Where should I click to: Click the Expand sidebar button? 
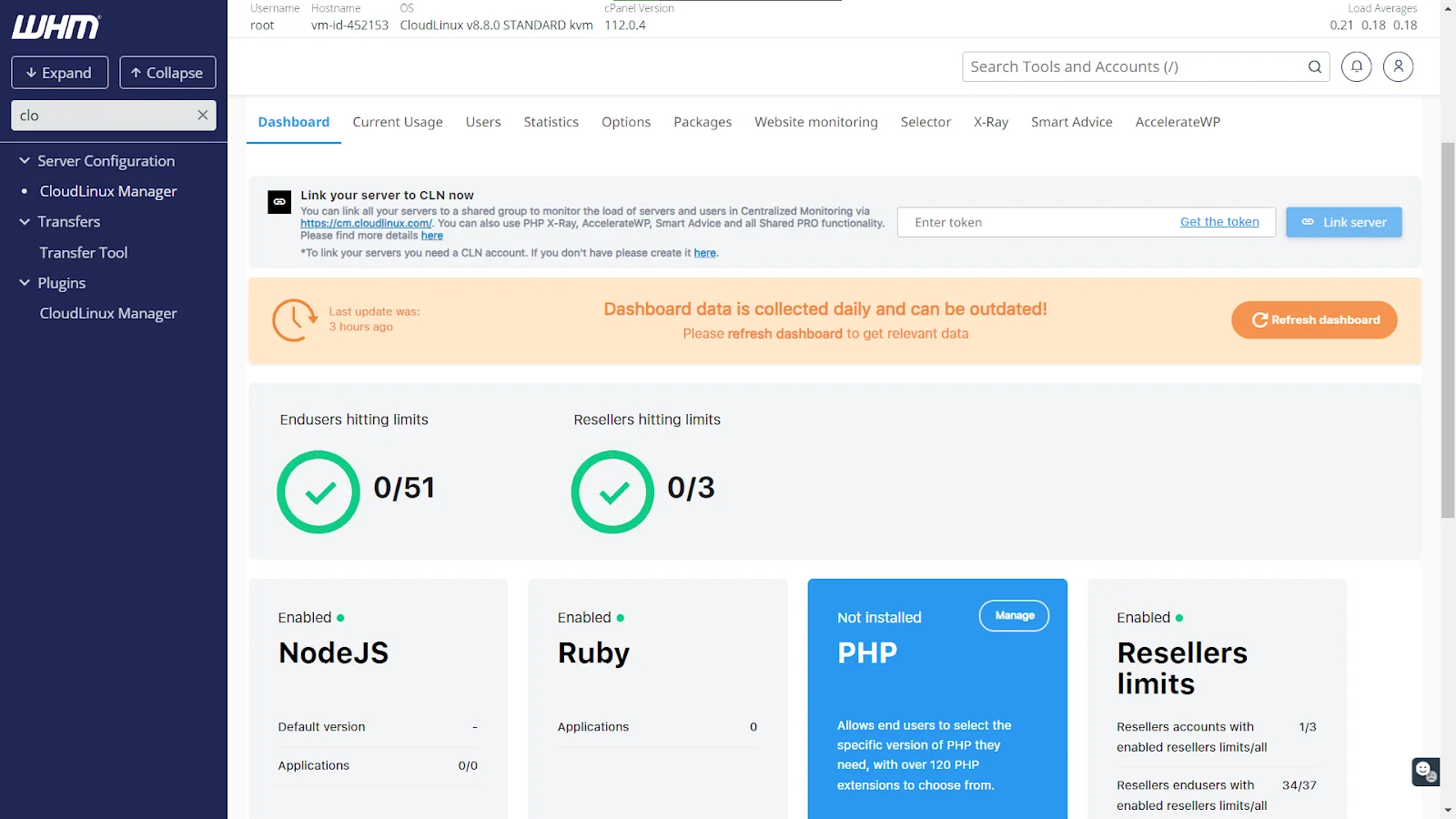59,72
